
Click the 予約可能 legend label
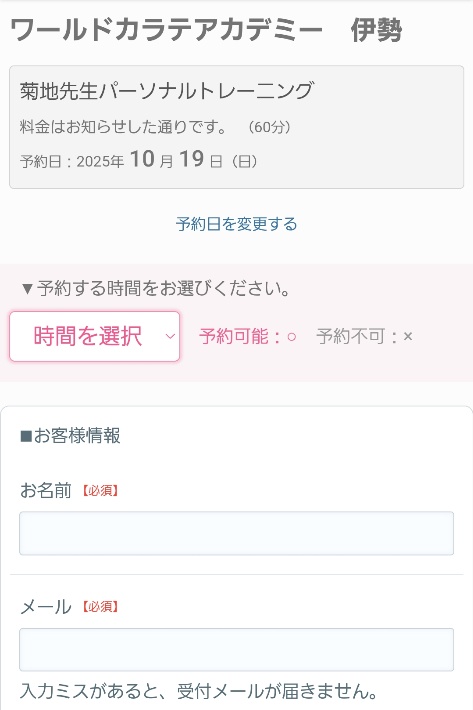pos(234,336)
